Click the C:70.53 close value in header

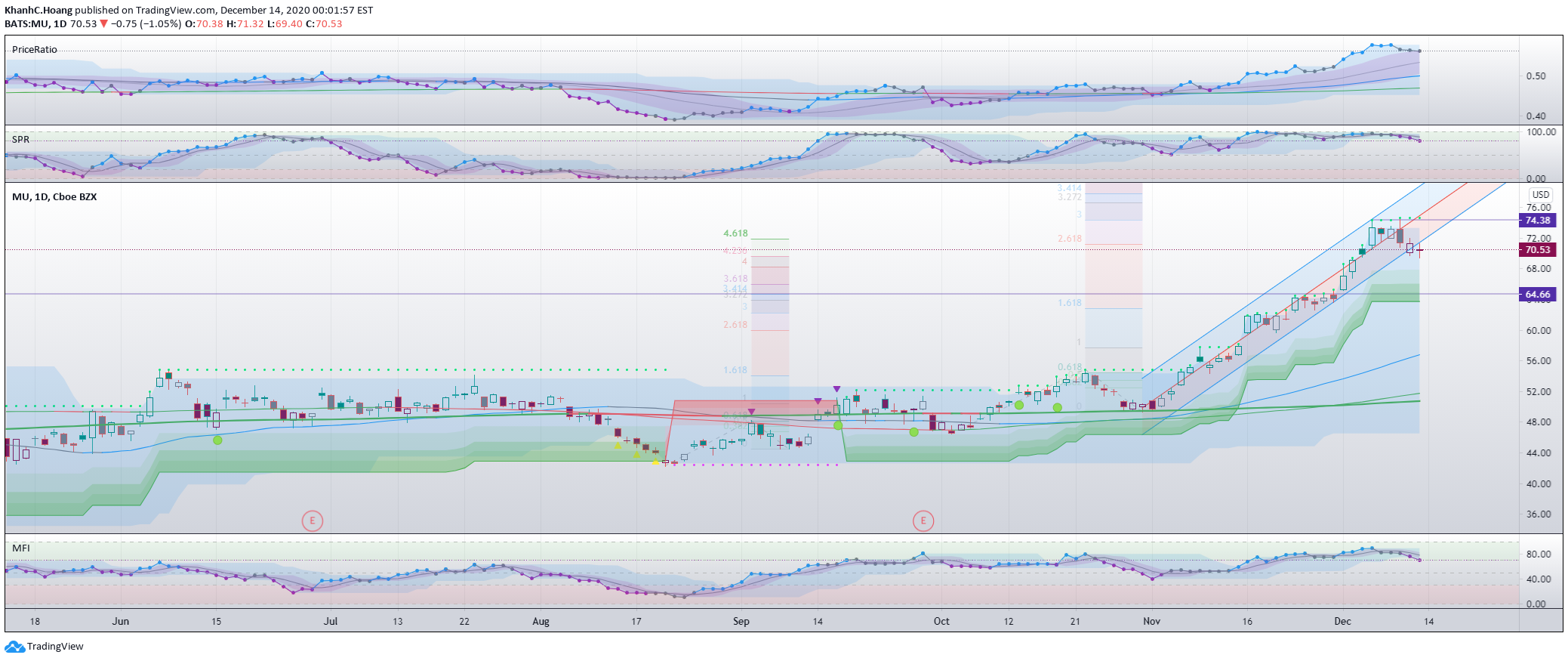[324, 23]
